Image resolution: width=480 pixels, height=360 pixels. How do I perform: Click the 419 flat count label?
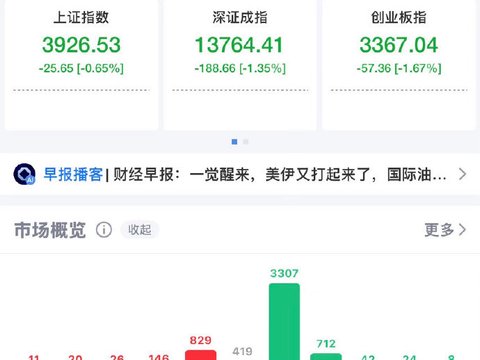pyautogui.click(x=242, y=351)
